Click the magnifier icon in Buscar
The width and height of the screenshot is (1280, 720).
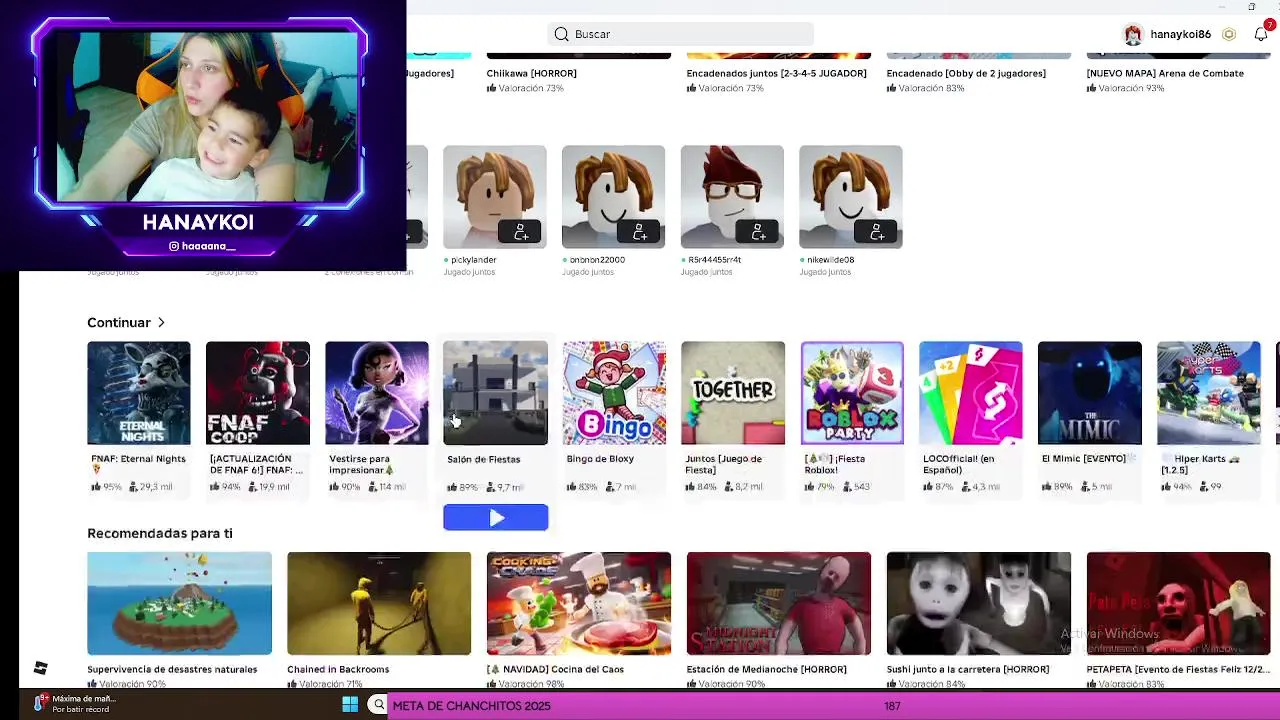562,34
